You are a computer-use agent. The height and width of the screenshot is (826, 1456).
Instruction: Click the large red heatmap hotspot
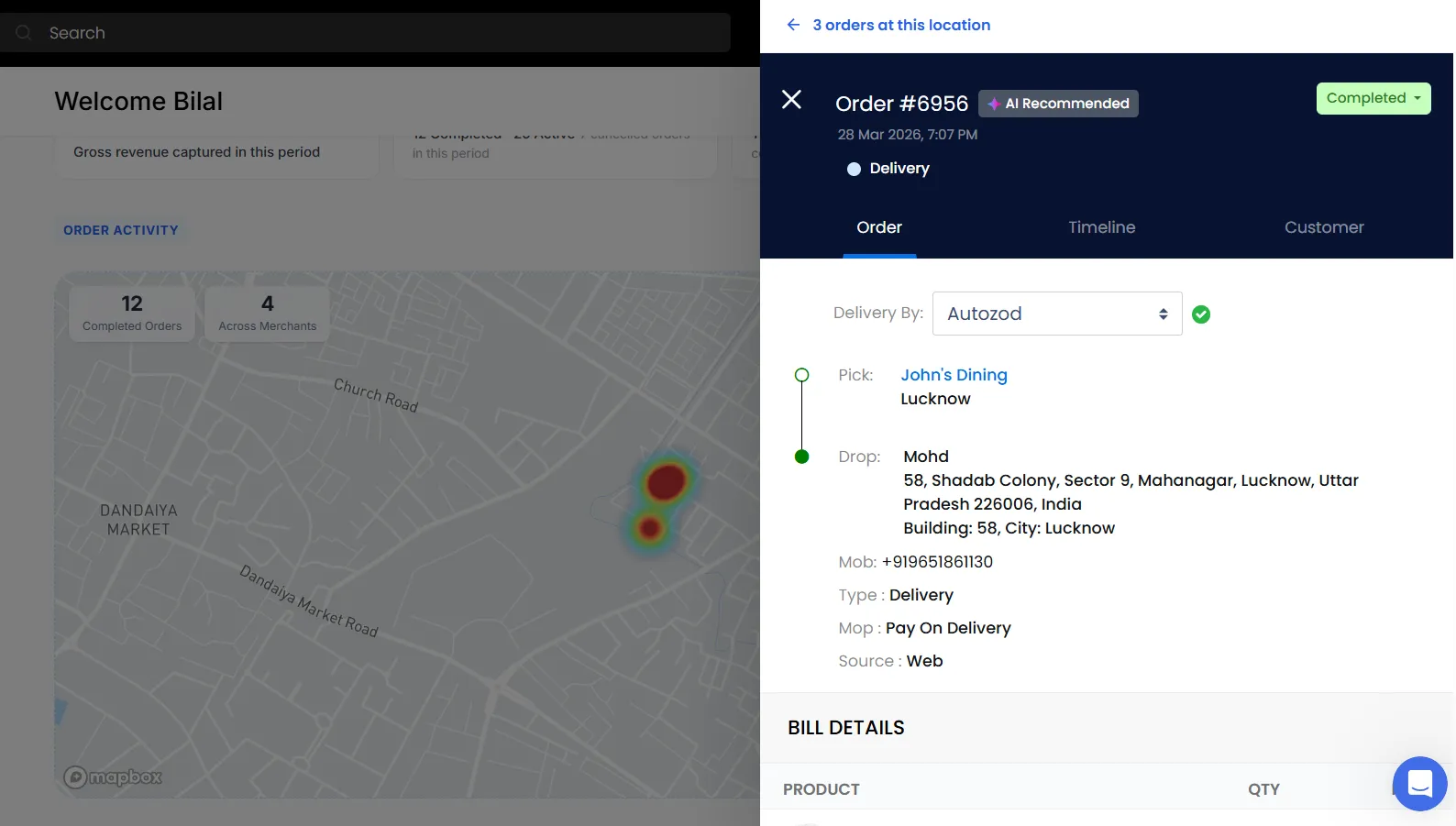click(667, 481)
